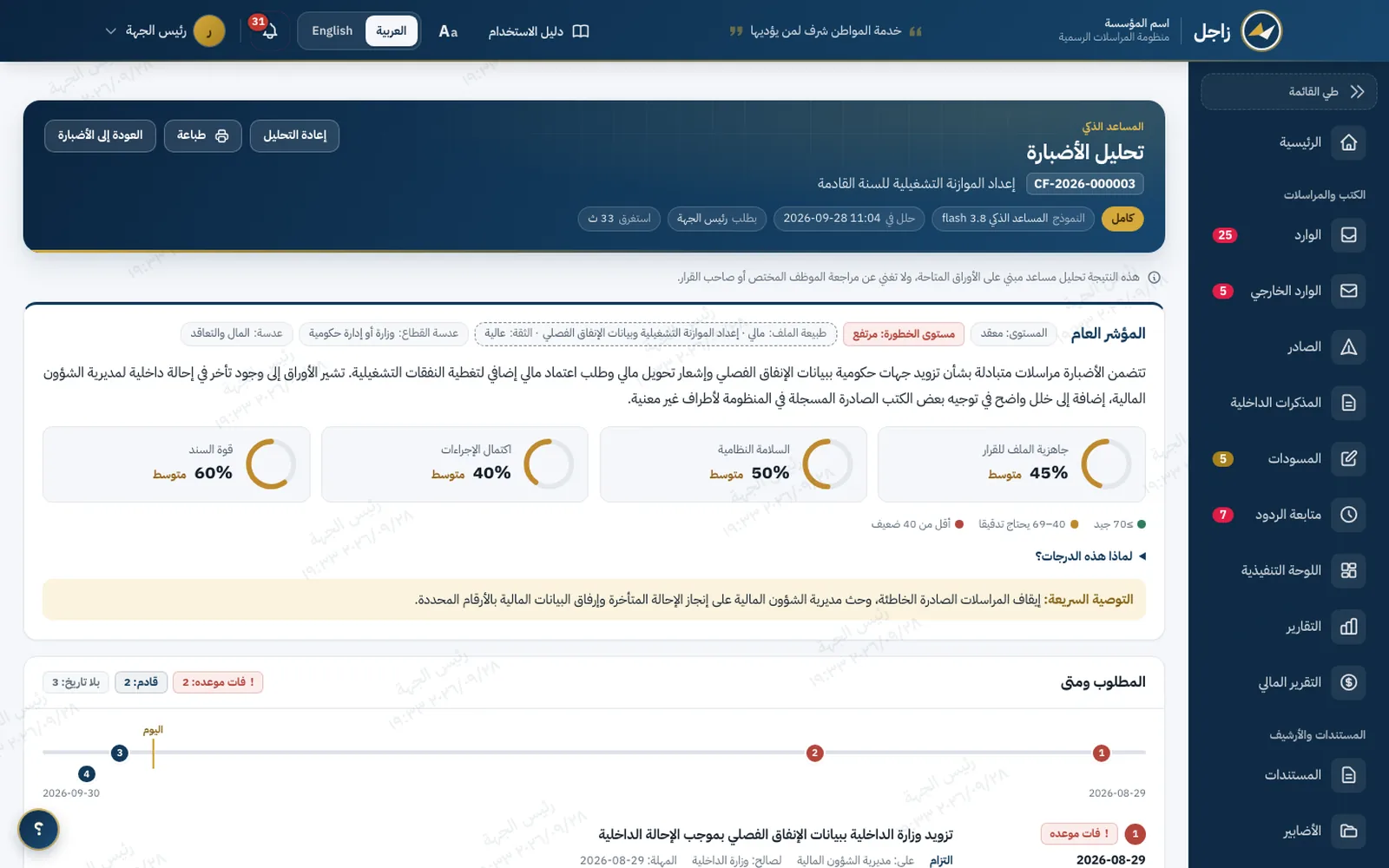
Task: Collapse sidebar with طي القائمة
Action: pyautogui.click(x=1289, y=92)
